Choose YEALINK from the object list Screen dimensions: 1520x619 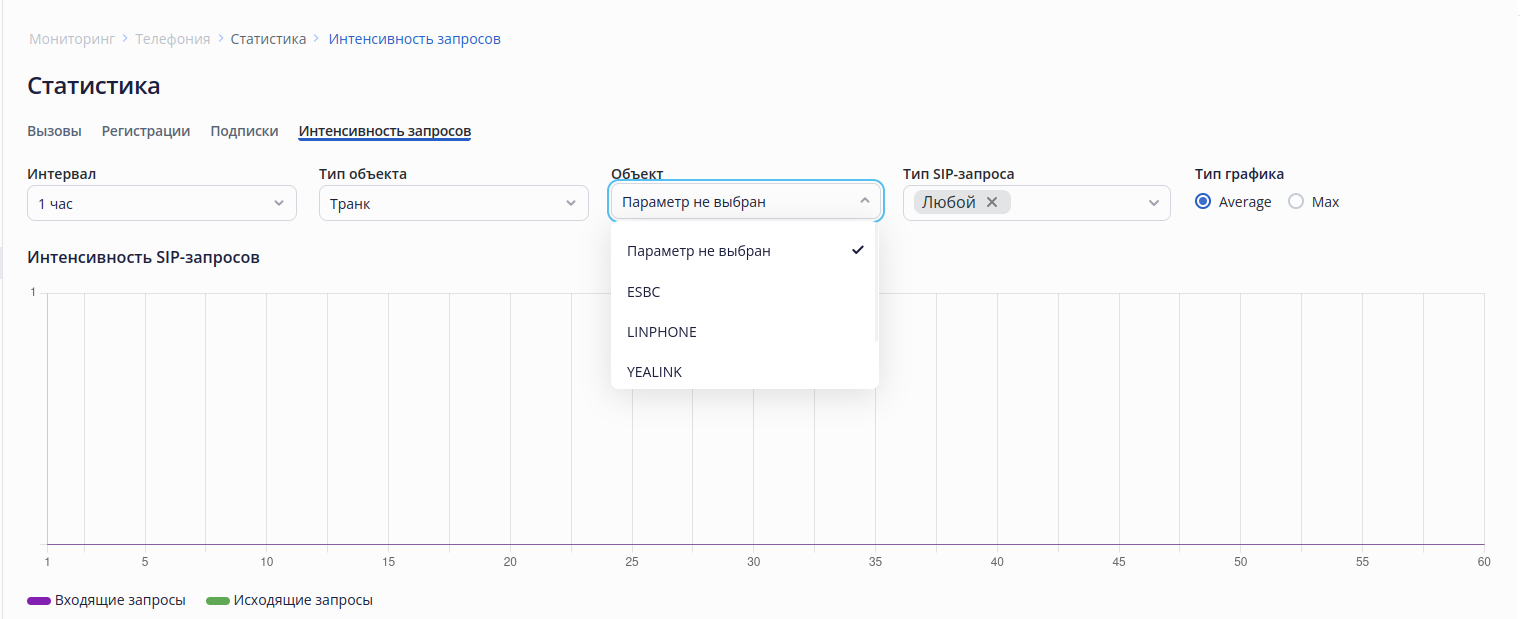(x=655, y=372)
